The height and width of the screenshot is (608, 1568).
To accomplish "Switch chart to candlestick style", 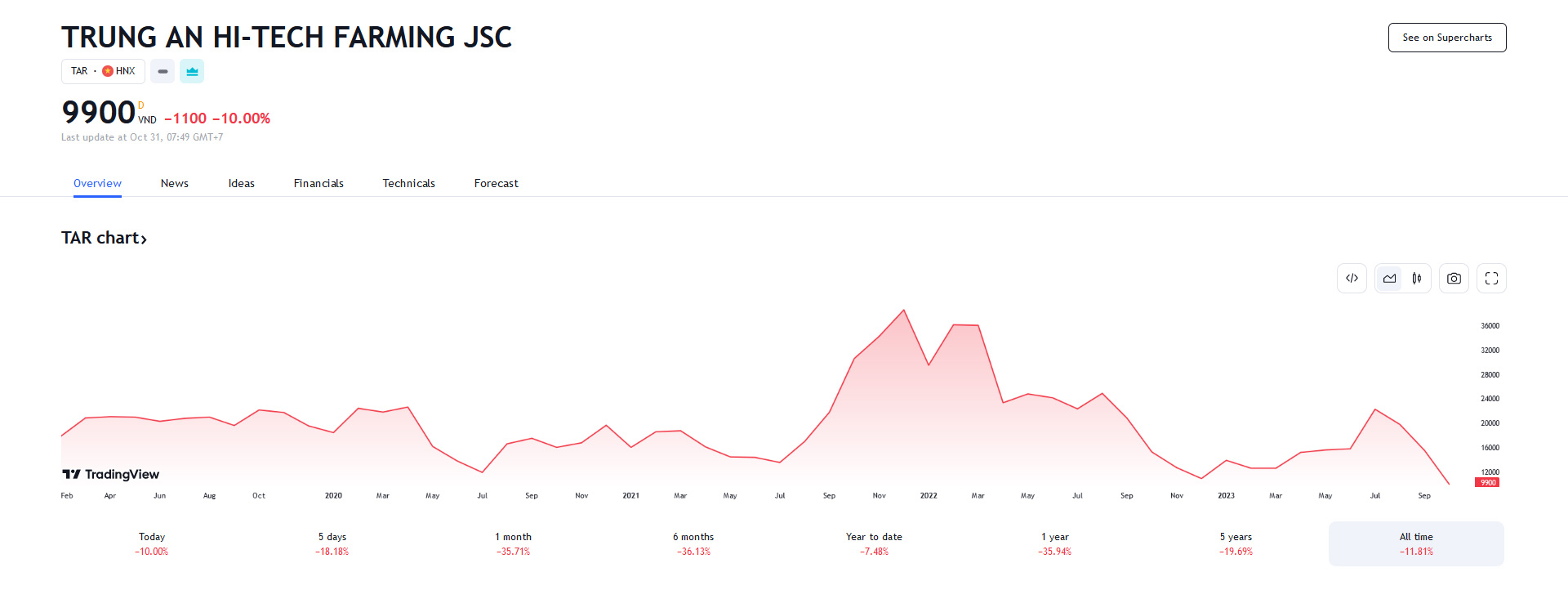I will [1417, 279].
